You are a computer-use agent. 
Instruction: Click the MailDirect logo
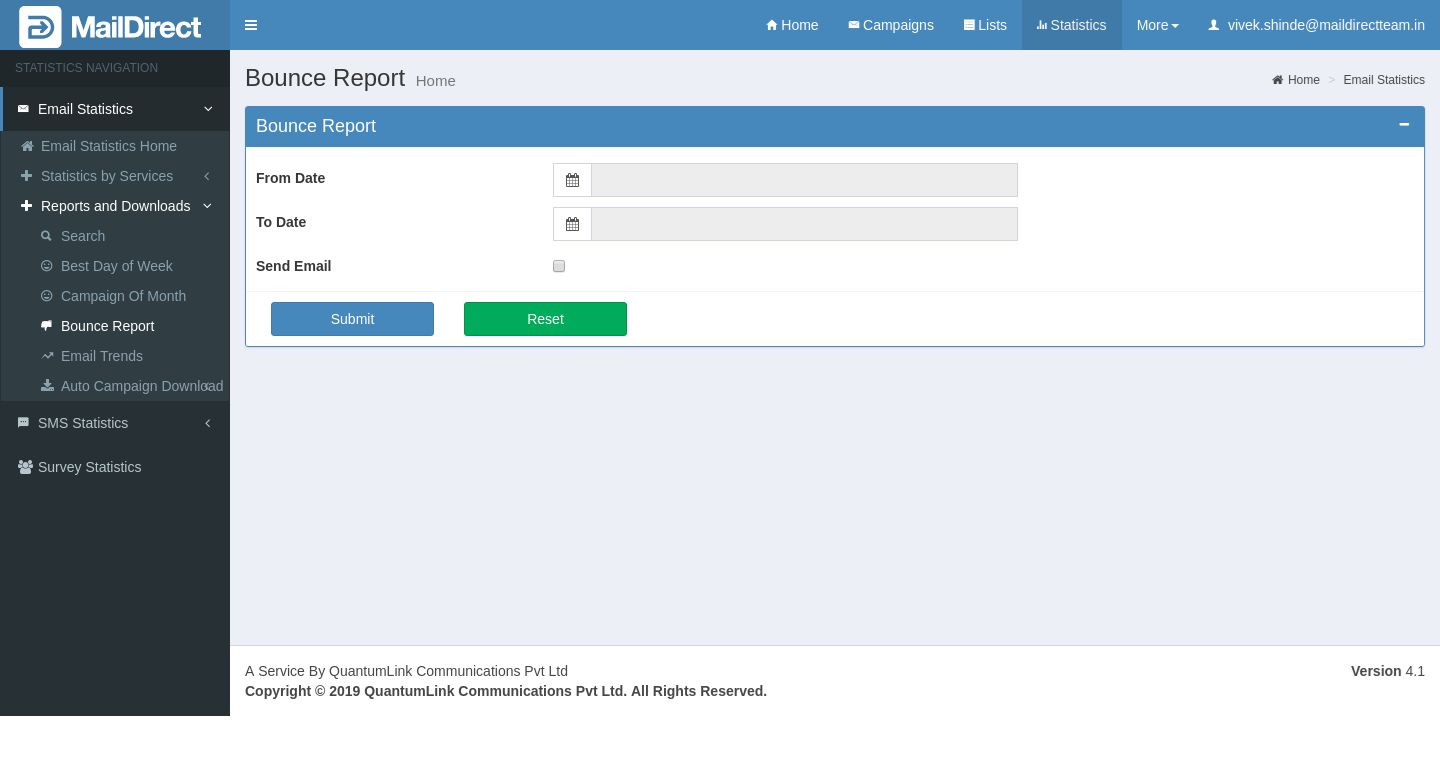pos(111,27)
